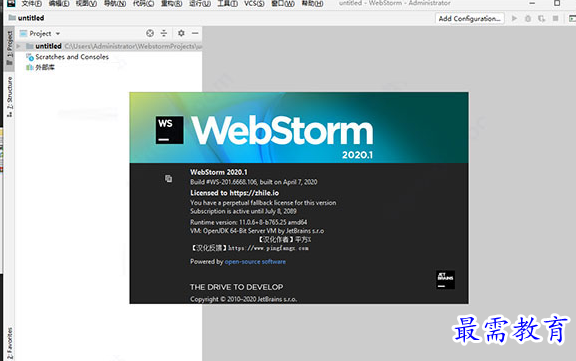Open the 重构(R) menu
The image size is (576, 361).
point(172,4)
